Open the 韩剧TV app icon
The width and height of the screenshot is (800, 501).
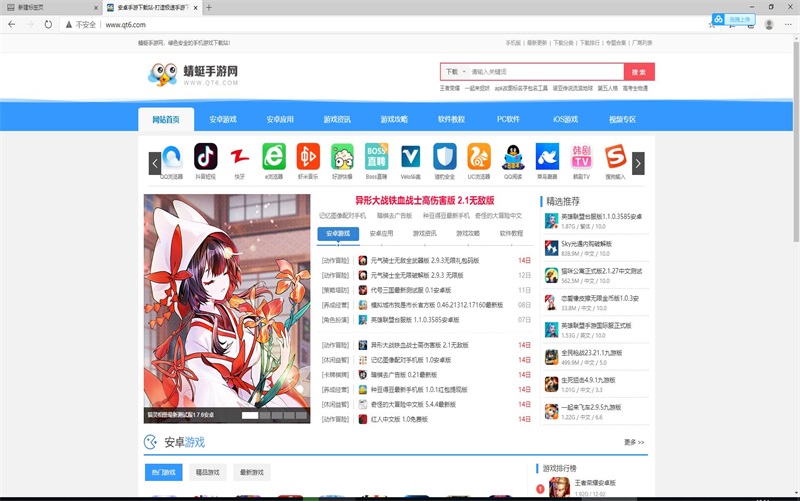click(x=581, y=156)
